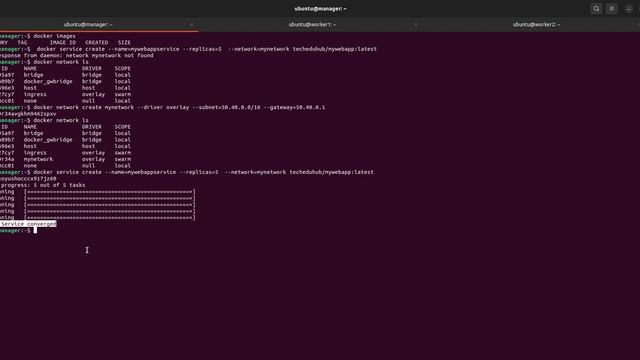Click the terminal prompt cursor block
Screen dimensions: 640x360
[35, 231]
